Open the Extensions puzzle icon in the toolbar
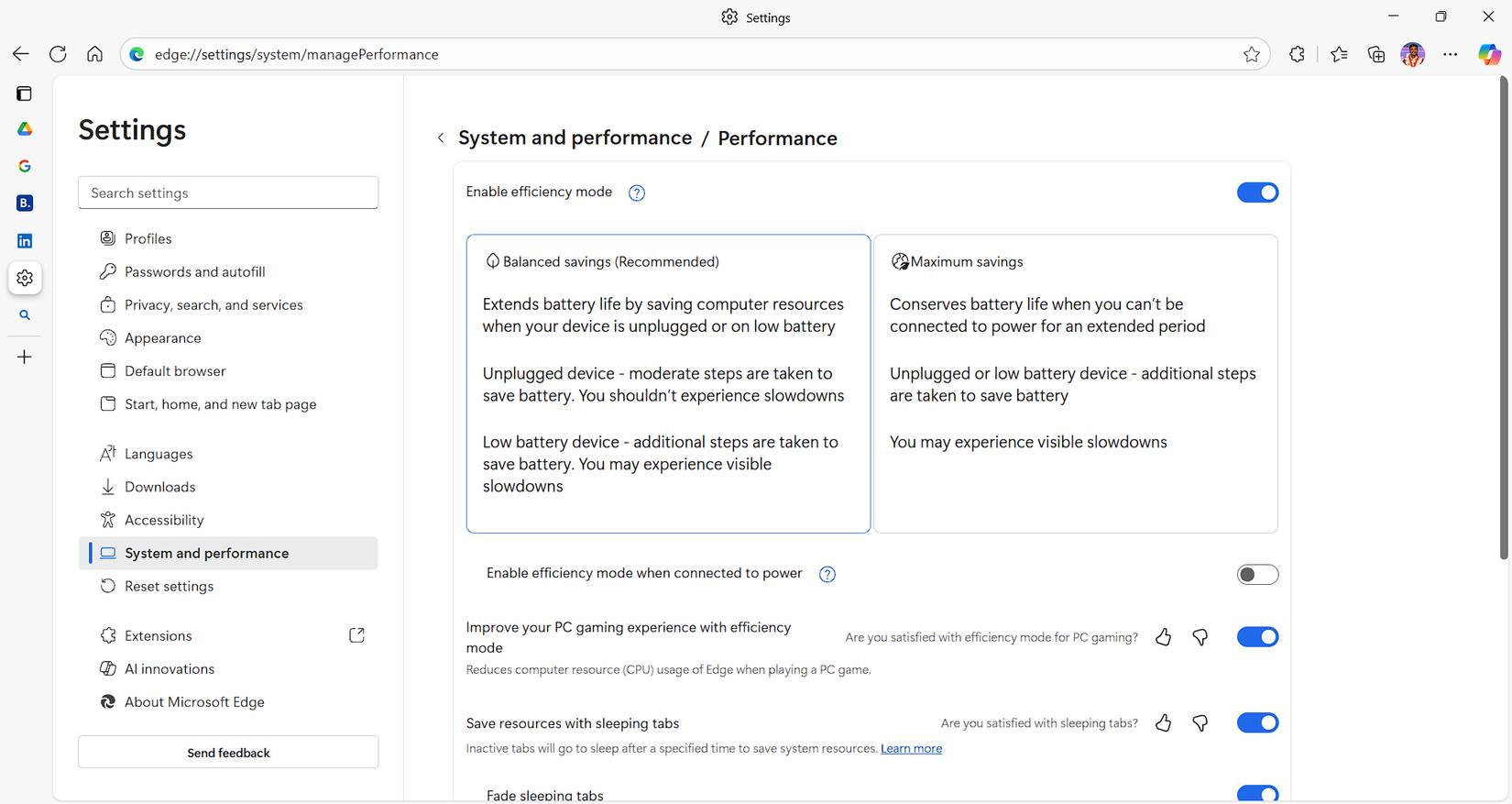 (1297, 54)
